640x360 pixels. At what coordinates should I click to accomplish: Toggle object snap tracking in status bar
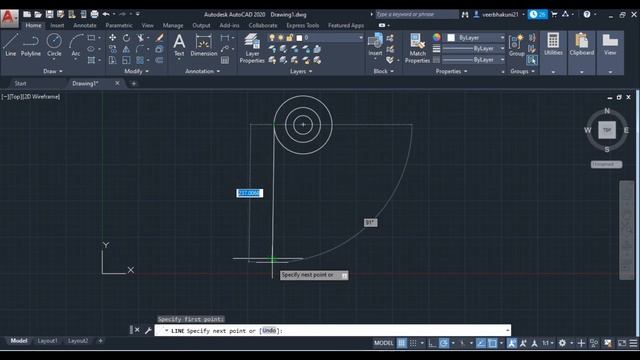[x=481, y=343]
